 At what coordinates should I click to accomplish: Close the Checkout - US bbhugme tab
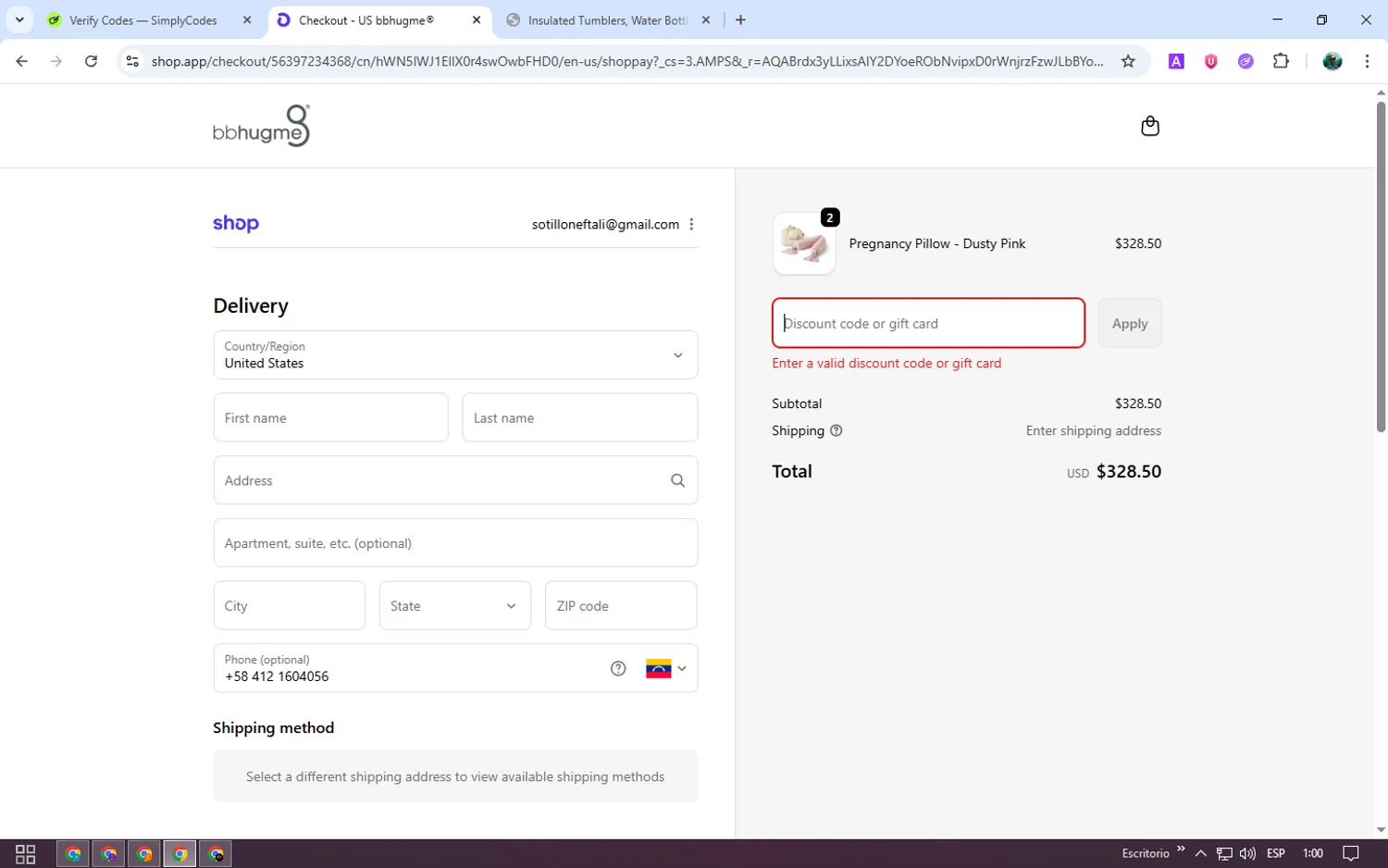point(477,20)
